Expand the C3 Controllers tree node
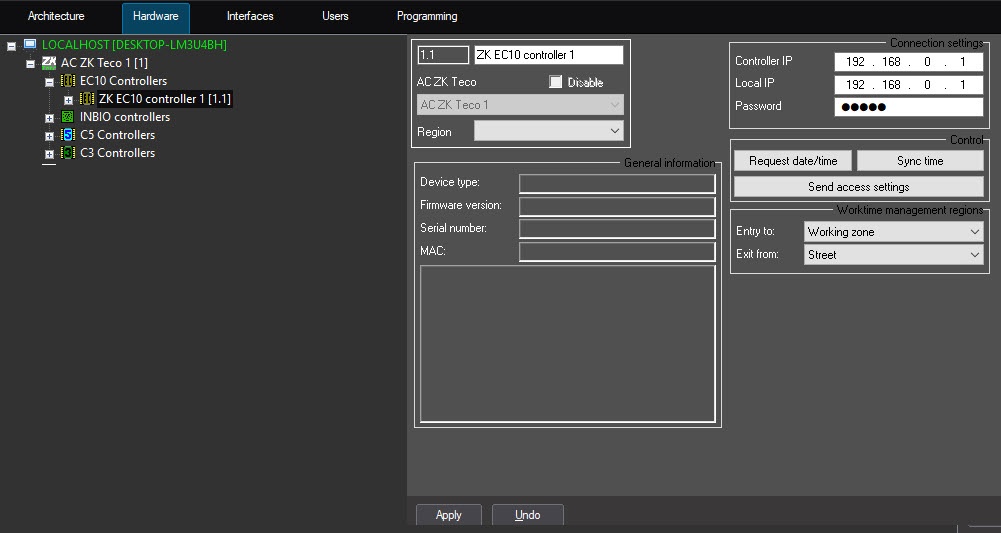 tap(49, 154)
